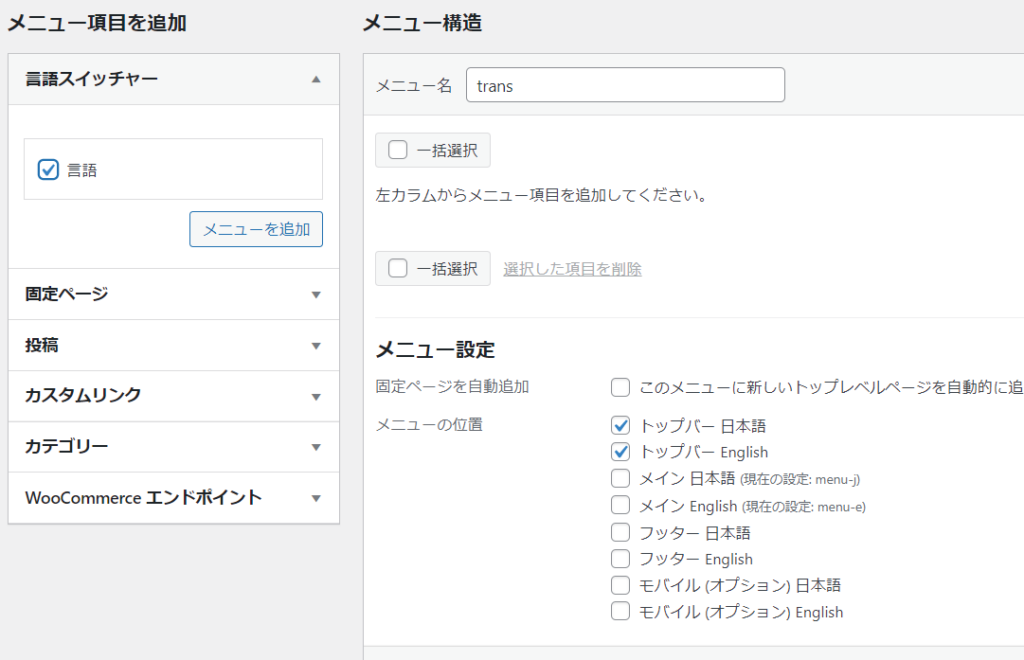The height and width of the screenshot is (660, 1024).
Task: Enable フッター English menu location
Action: (x=620, y=558)
